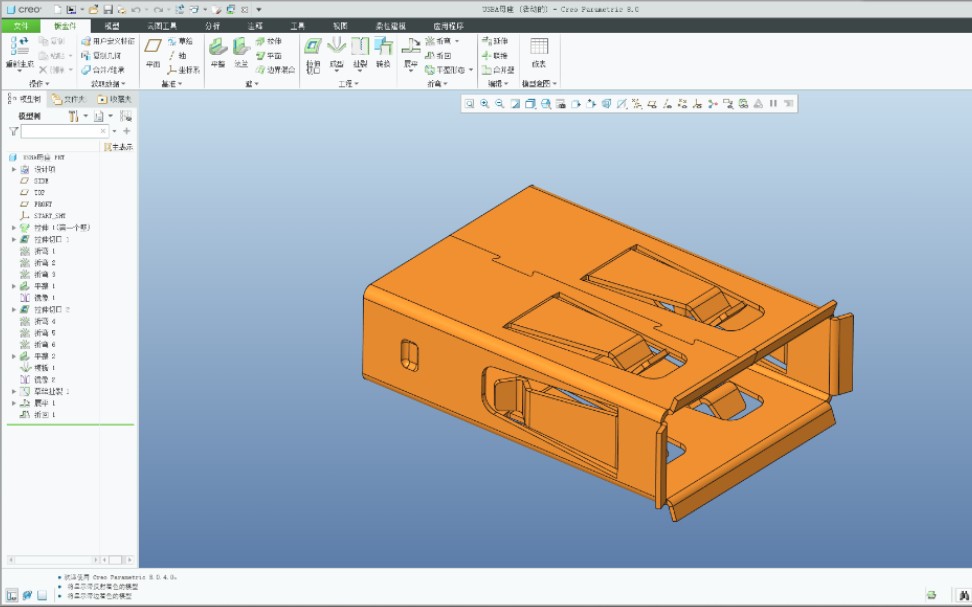Select FRONT datum plane in model tree
The width and height of the screenshot is (972, 607).
42,204
